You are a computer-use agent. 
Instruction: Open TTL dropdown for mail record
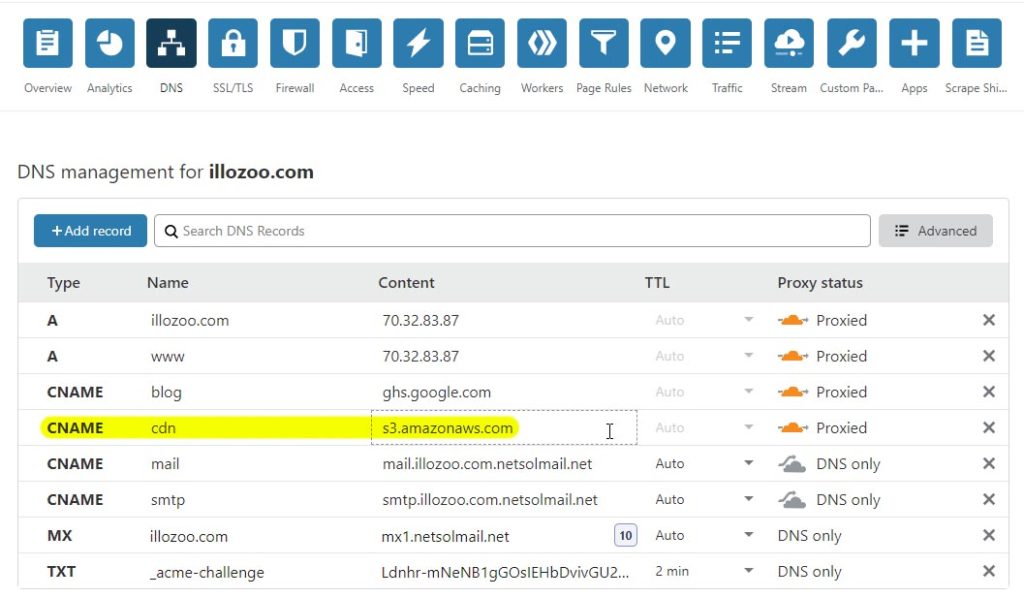coord(748,464)
